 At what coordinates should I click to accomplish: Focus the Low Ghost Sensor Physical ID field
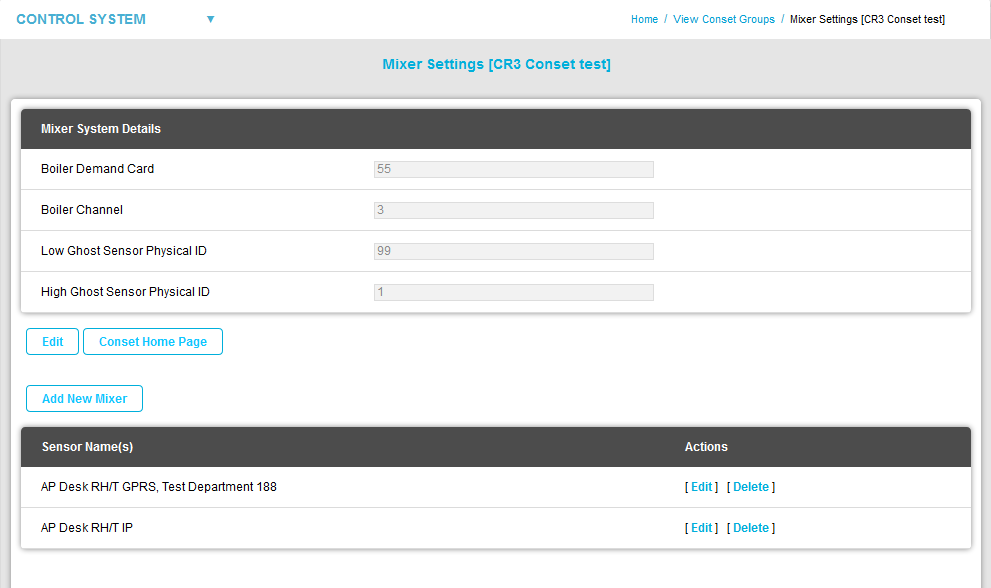(513, 251)
